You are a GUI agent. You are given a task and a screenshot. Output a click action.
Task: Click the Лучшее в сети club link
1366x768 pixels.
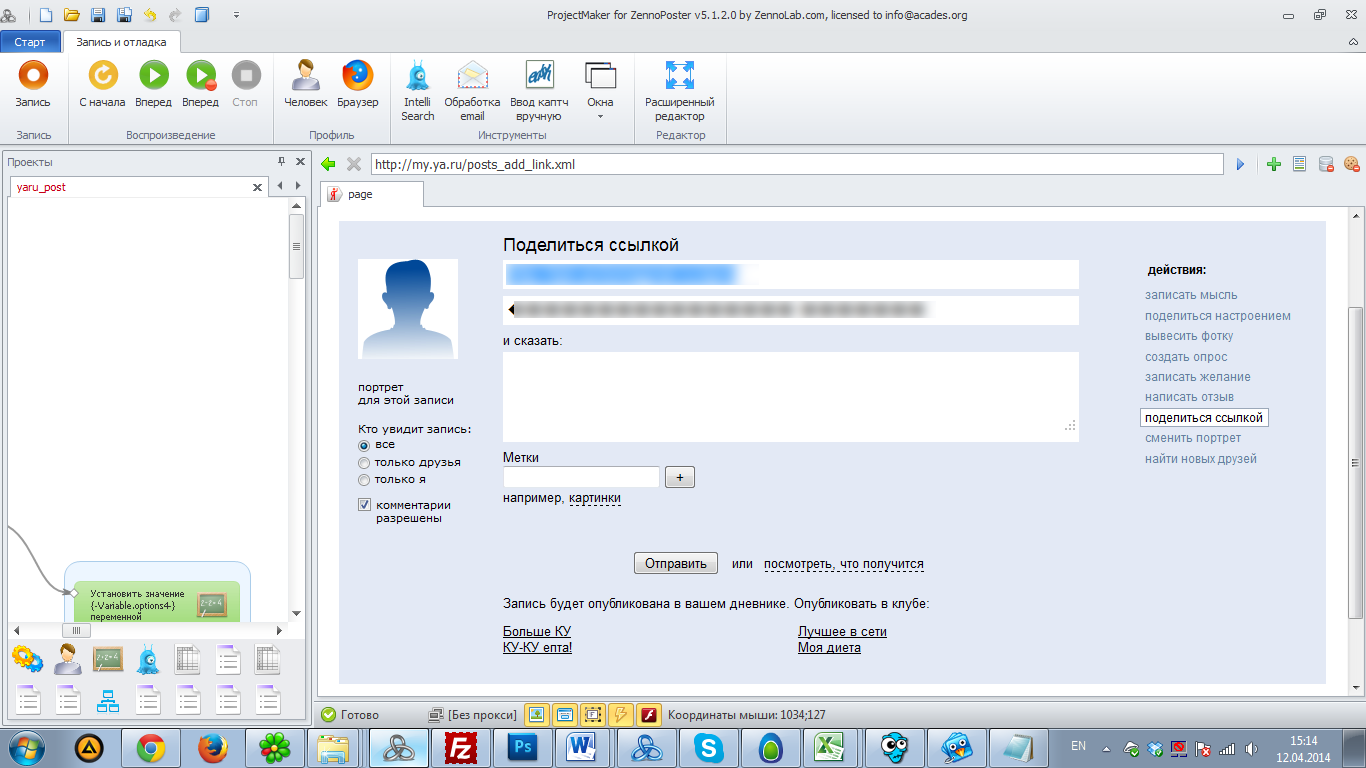(x=842, y=632)
